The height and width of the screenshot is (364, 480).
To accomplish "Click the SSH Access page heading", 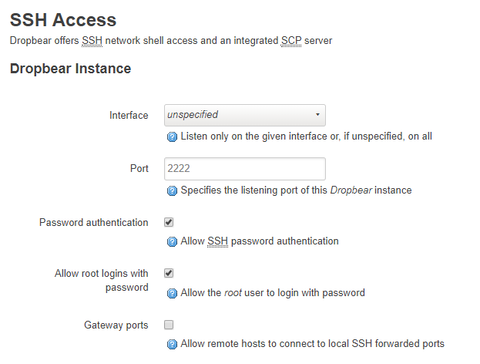I will click(x=63, y=20).
